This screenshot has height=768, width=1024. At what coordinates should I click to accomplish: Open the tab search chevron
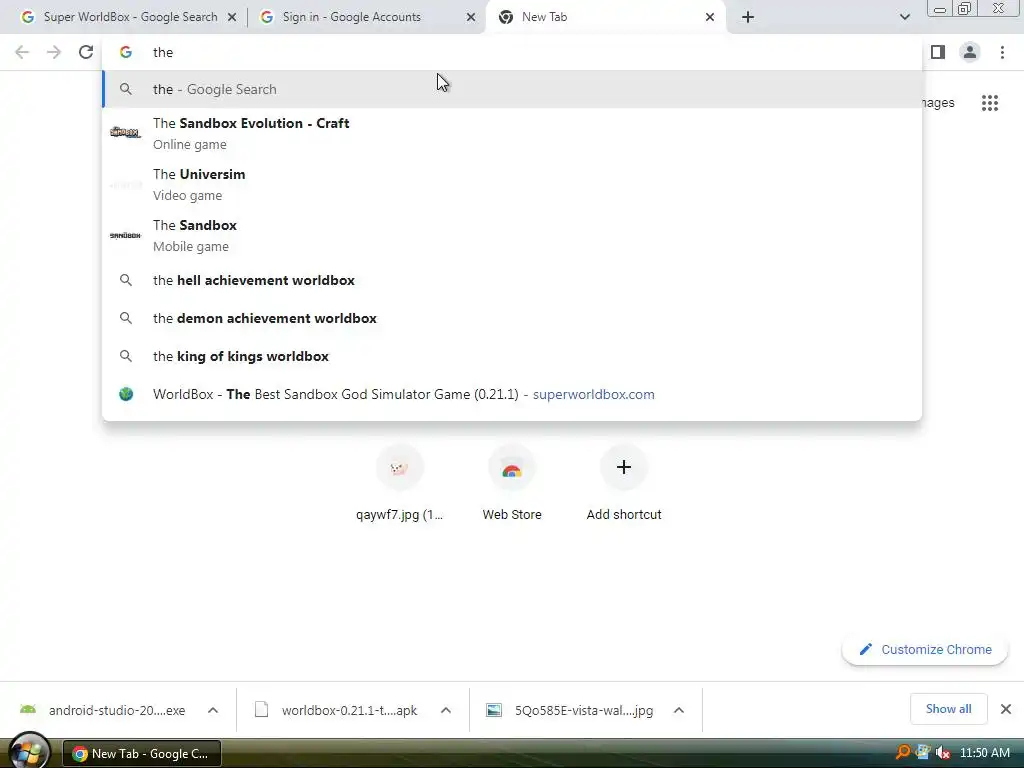904,17
